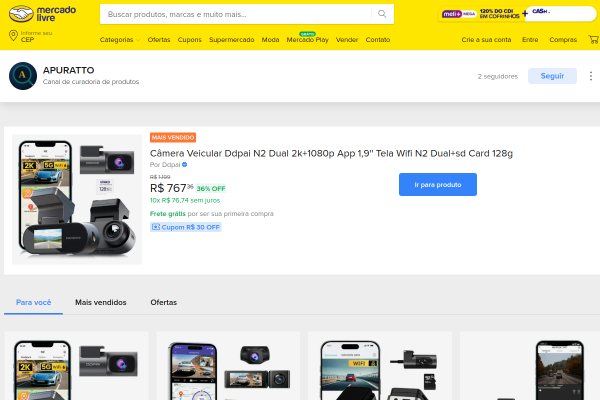
Task: Click the R$ 767 price
Action: (x=171, y=188)
